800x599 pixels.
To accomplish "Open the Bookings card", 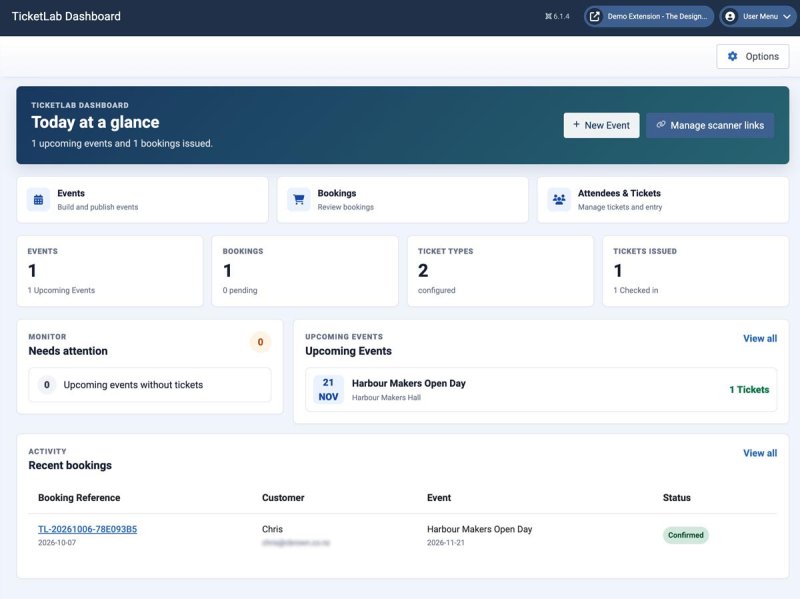I will click(403, 199).
